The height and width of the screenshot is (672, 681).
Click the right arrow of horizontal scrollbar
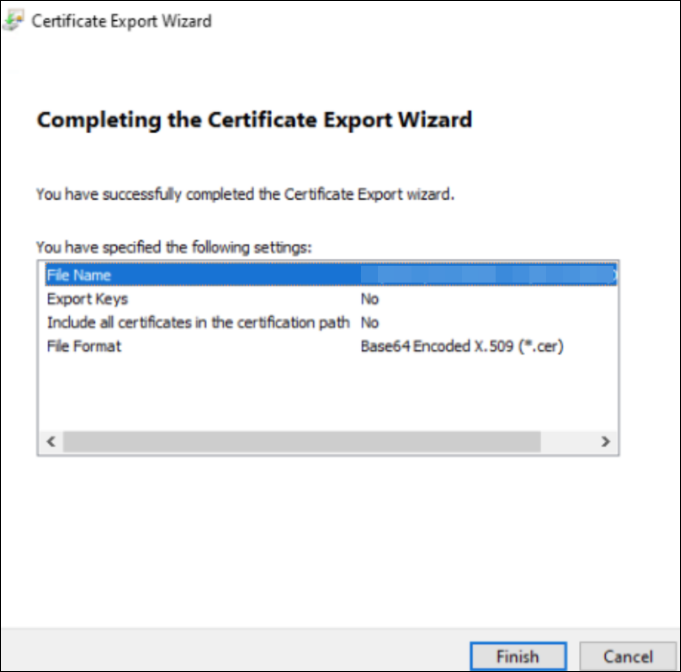pyautogui.click(x=604, y=441)
